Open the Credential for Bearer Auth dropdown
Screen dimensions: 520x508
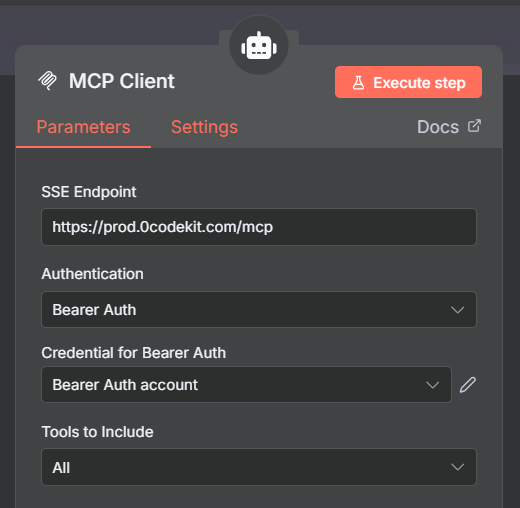246,385
